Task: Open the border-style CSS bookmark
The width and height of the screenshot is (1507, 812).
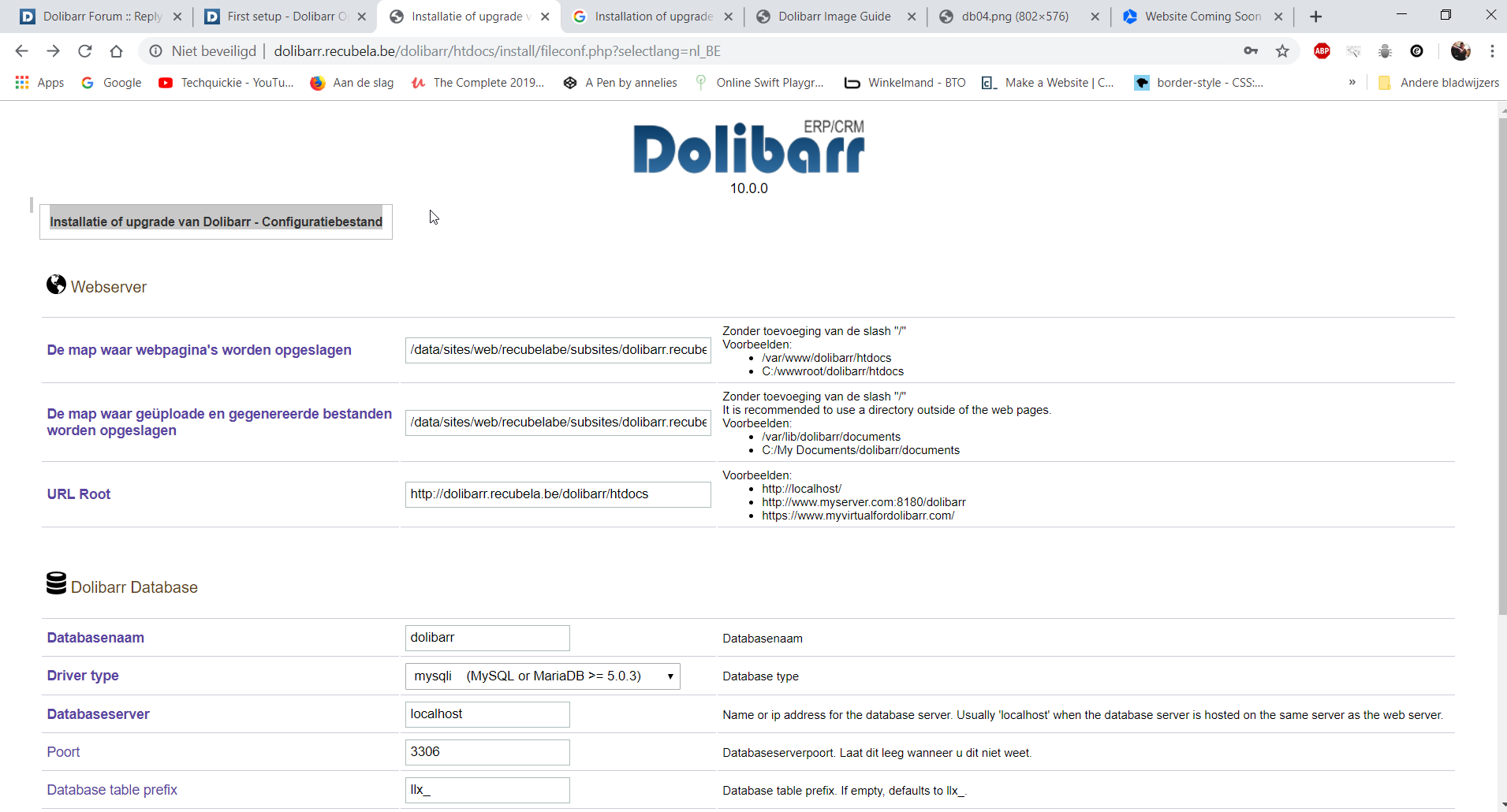Action: 1199,83
